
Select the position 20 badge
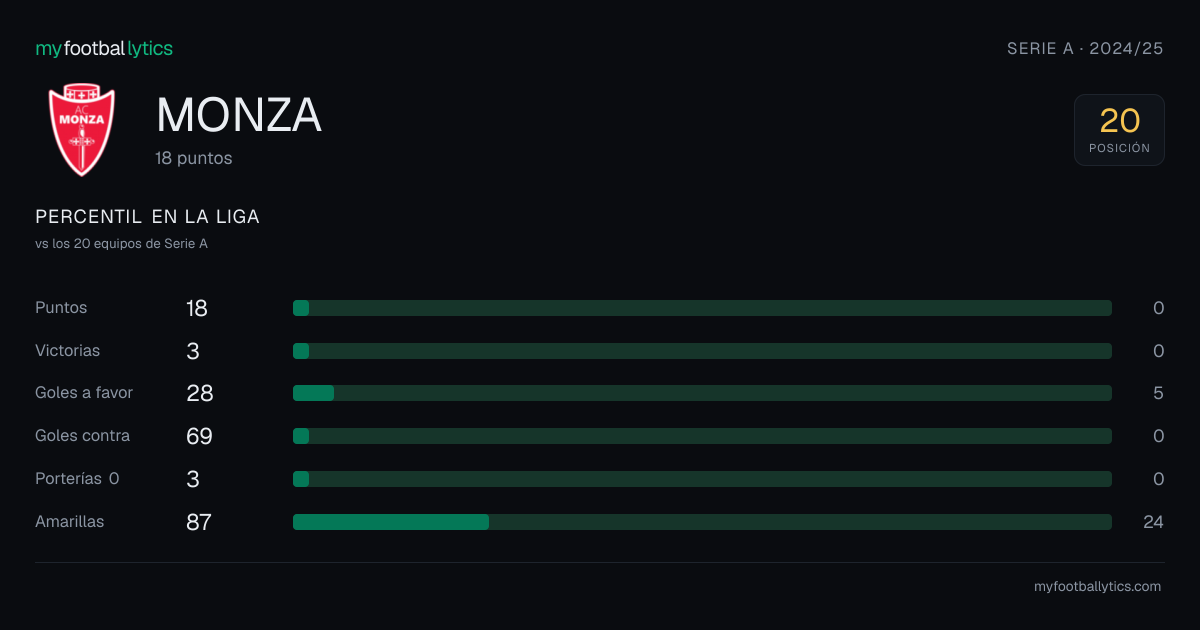point(1119,130)
